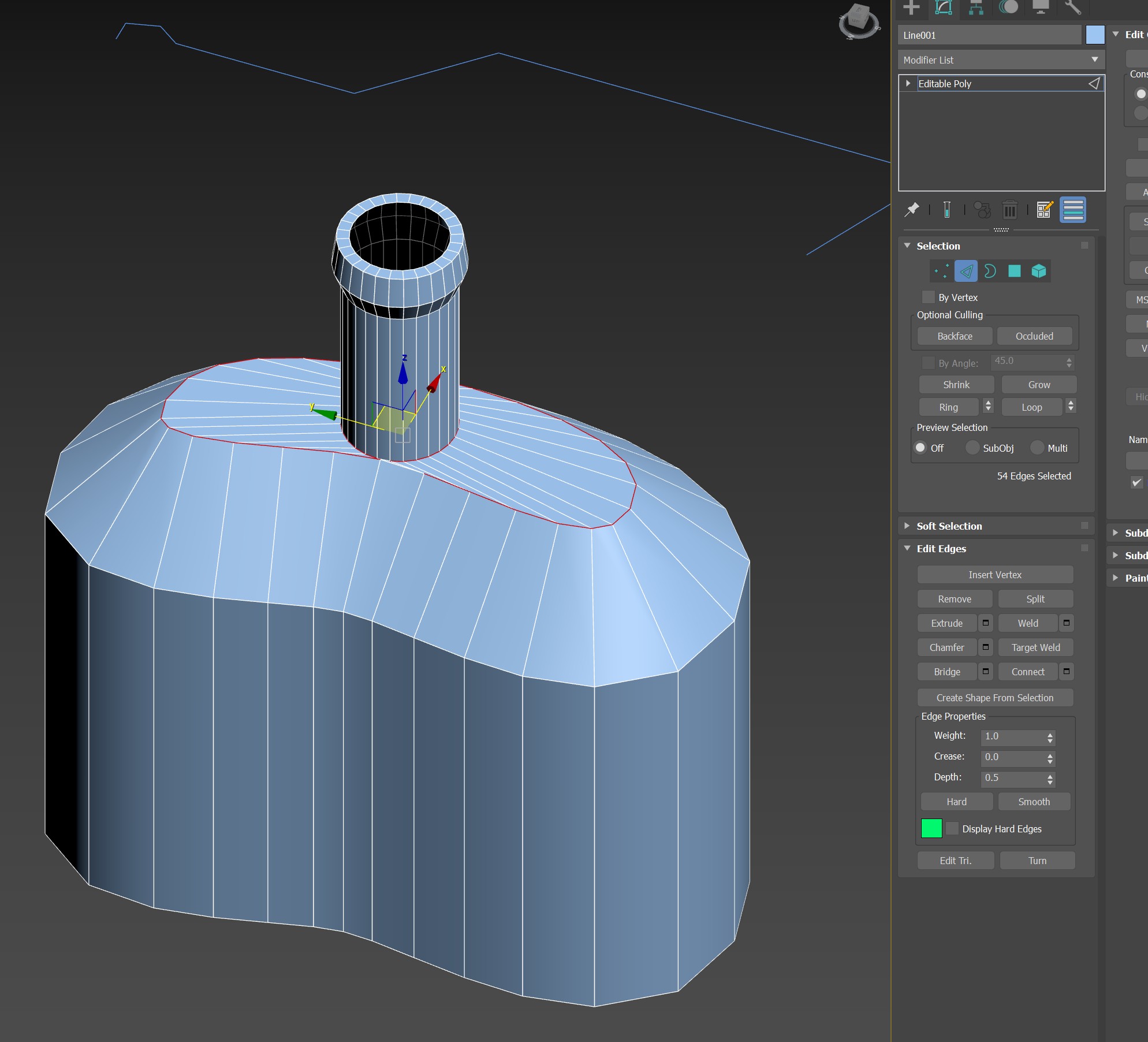The height and width of the screenshot is (1042, 1148).
Task: Select the Polygon sub-object level icon
Action: (x=1014, y=271)
